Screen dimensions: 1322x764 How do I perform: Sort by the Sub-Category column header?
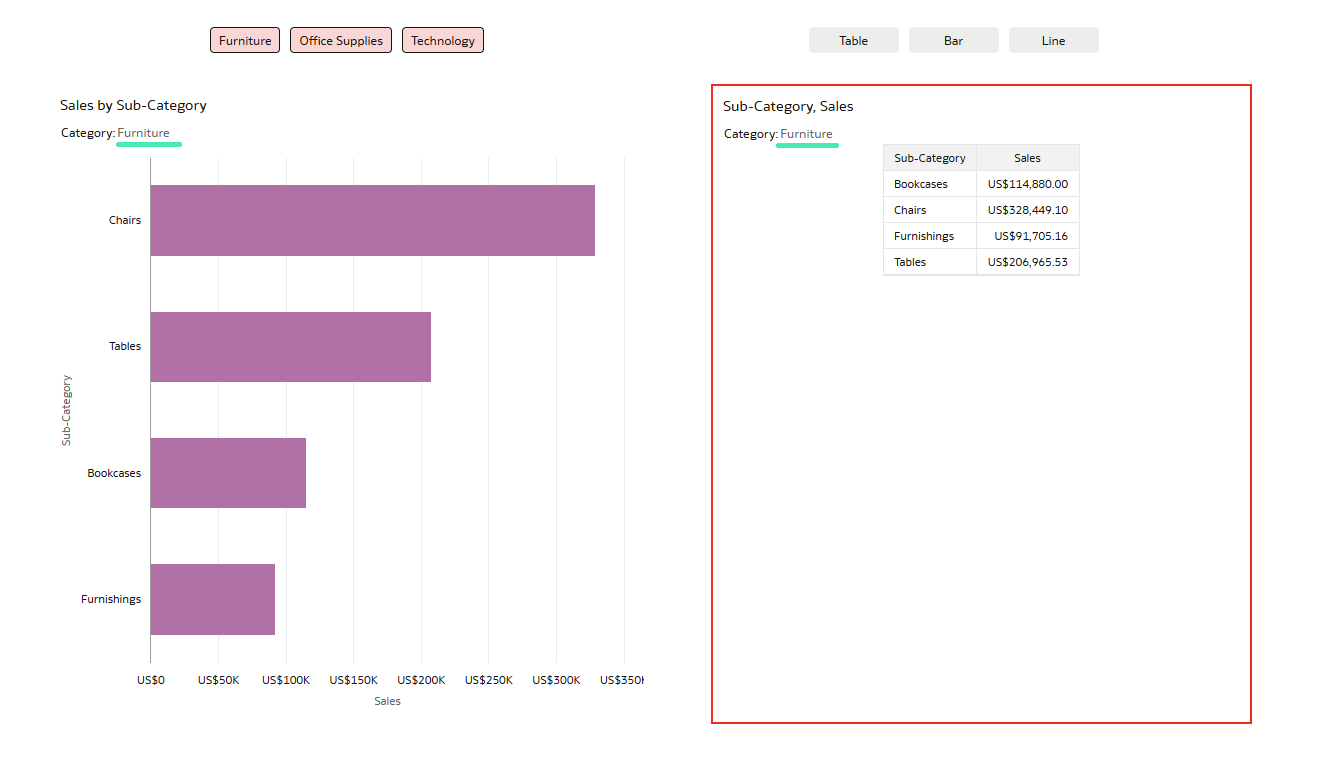pos(929,158)
